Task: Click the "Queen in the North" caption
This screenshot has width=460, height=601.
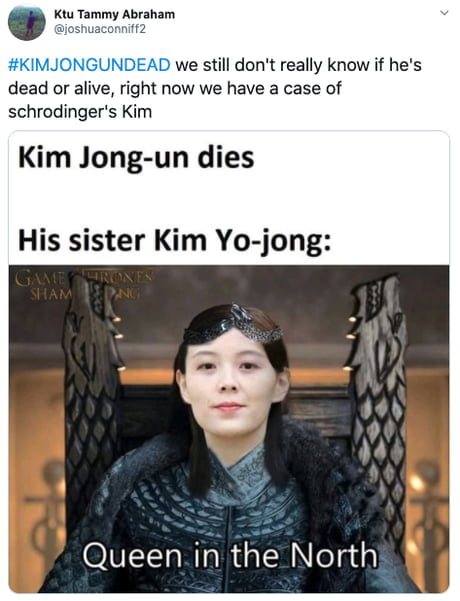Action: (230, 556)
